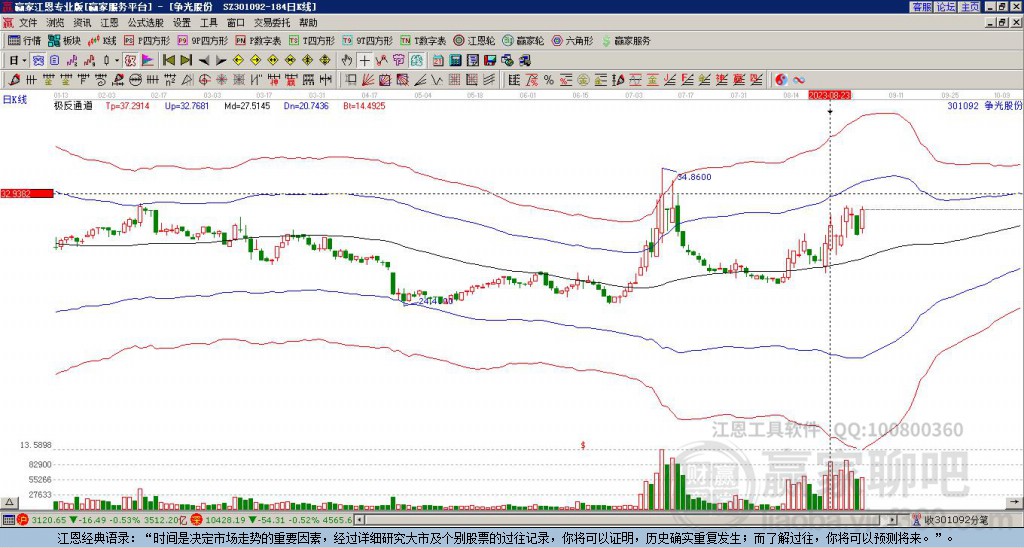Image resolution: width=1024 pixels, height=548 pixels.
Task: Open the T四方形 time square
Action: tap(312, 40)
